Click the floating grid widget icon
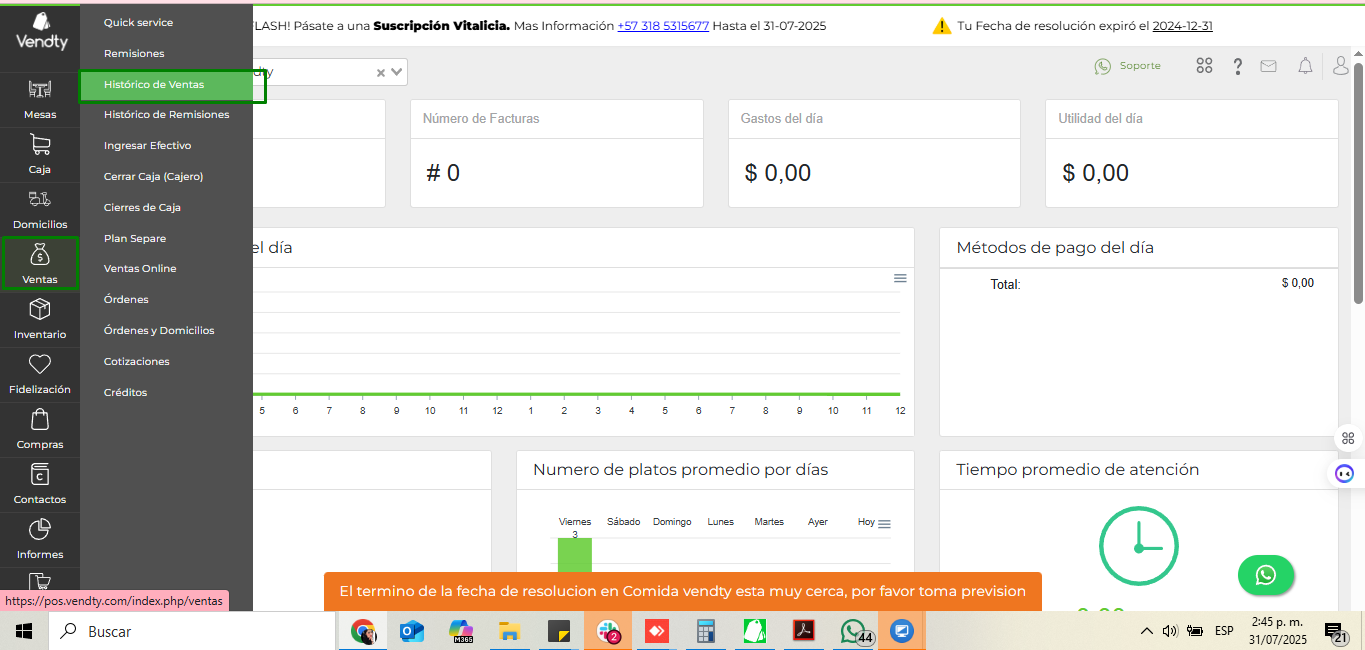Screen dimensions: 1365x650 [1348, 438]
